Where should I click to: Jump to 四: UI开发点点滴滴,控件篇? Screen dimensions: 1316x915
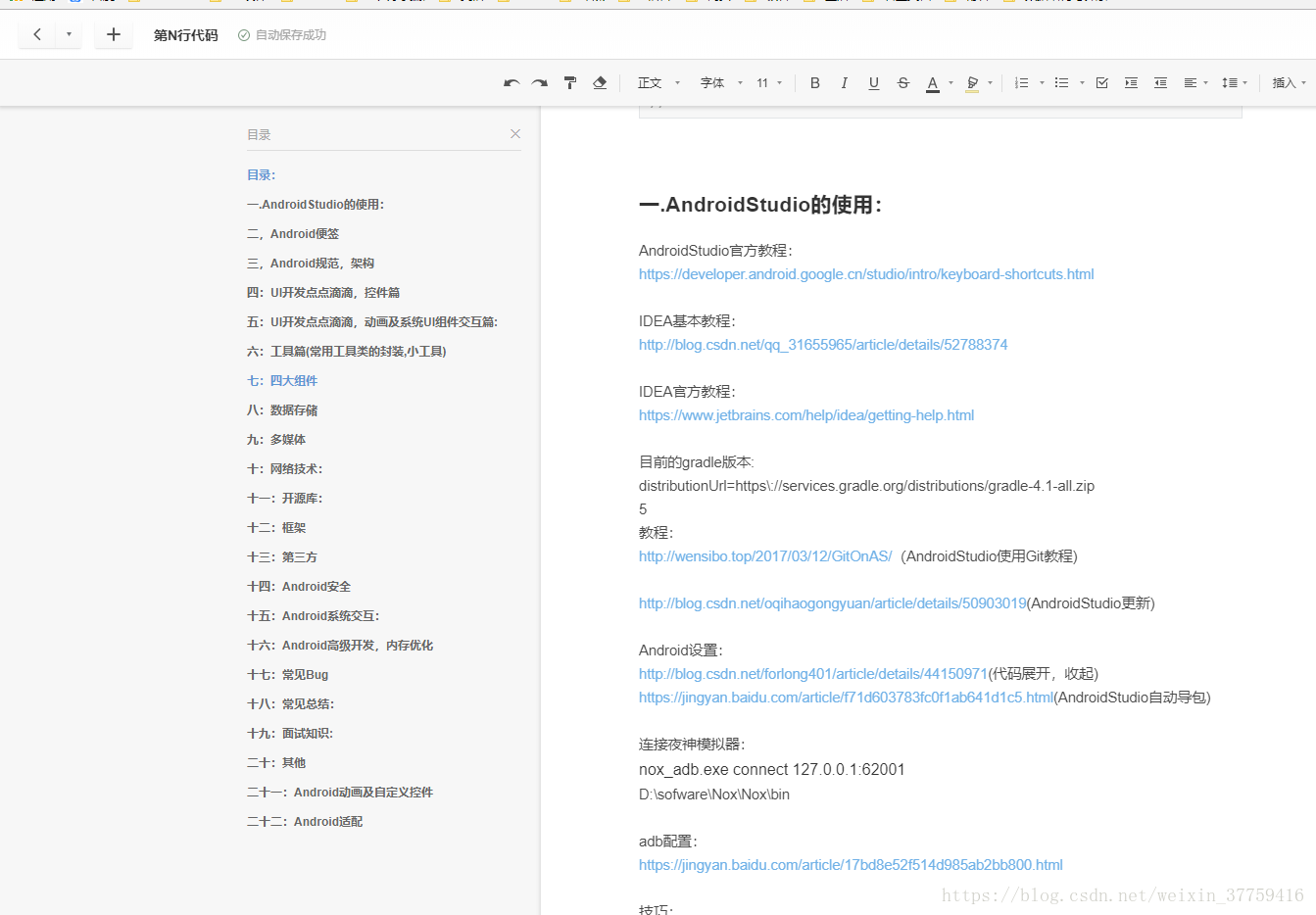click(323, 293)
